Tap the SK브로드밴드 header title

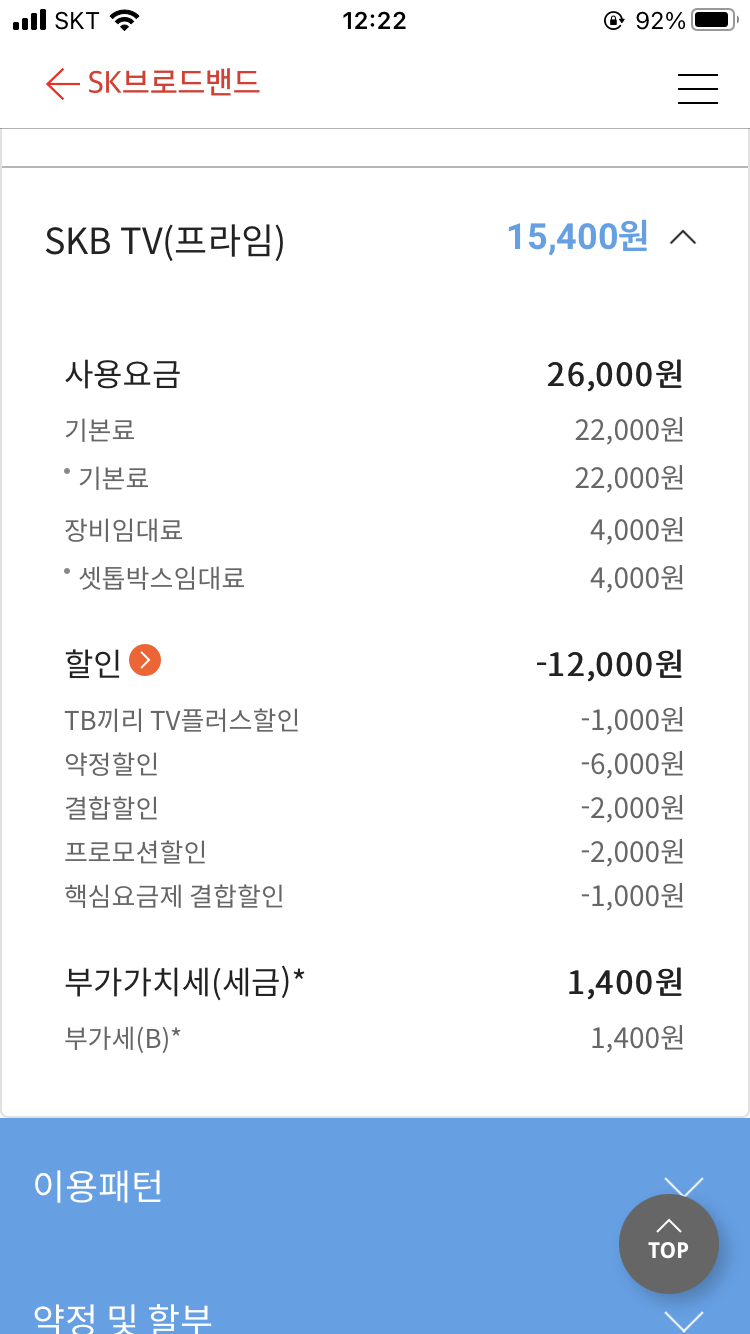coord(174,83)
